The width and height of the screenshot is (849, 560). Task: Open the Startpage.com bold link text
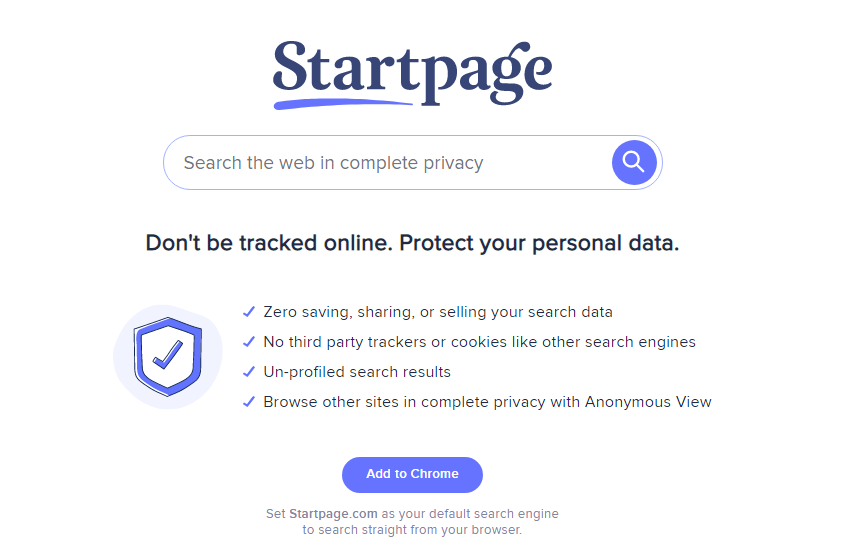[335, 514]
